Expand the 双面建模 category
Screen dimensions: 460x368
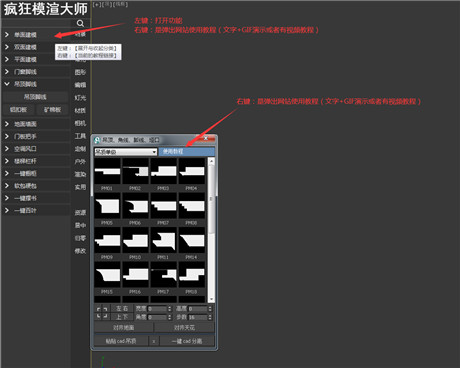[x=36, y=47]
